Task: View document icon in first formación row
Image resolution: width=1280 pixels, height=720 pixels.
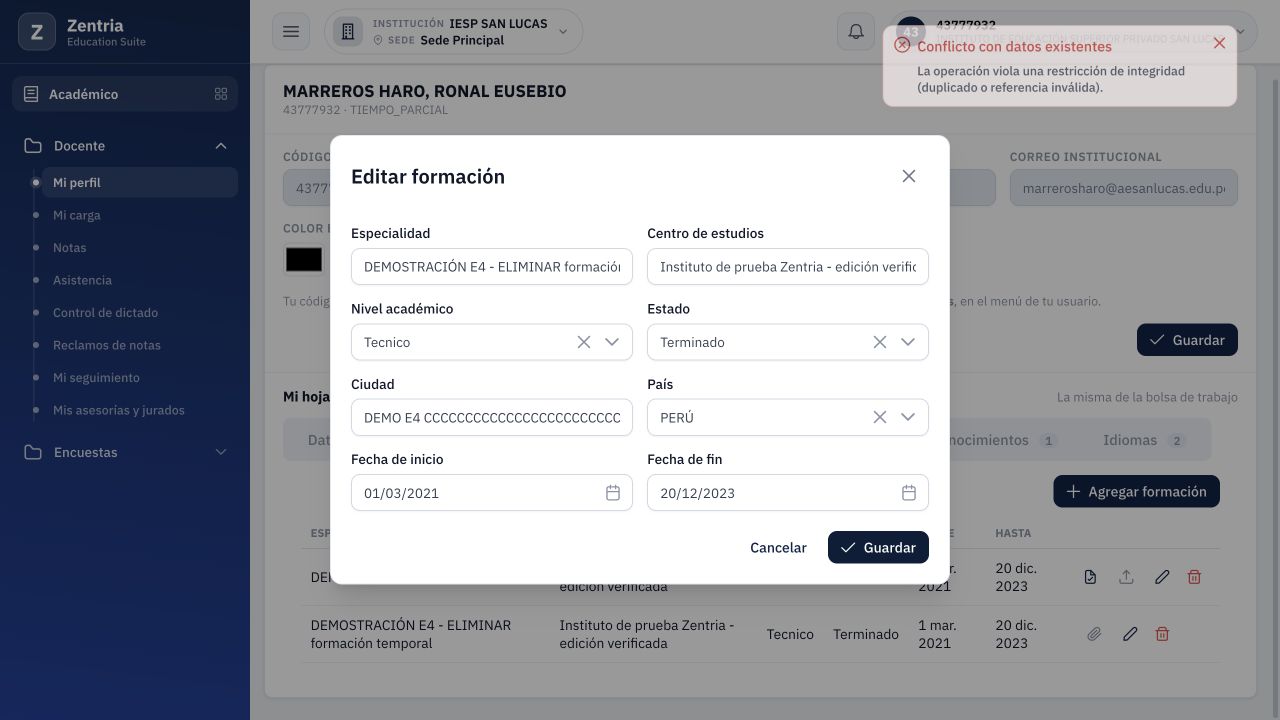Action: click(x=1090, y=577)
